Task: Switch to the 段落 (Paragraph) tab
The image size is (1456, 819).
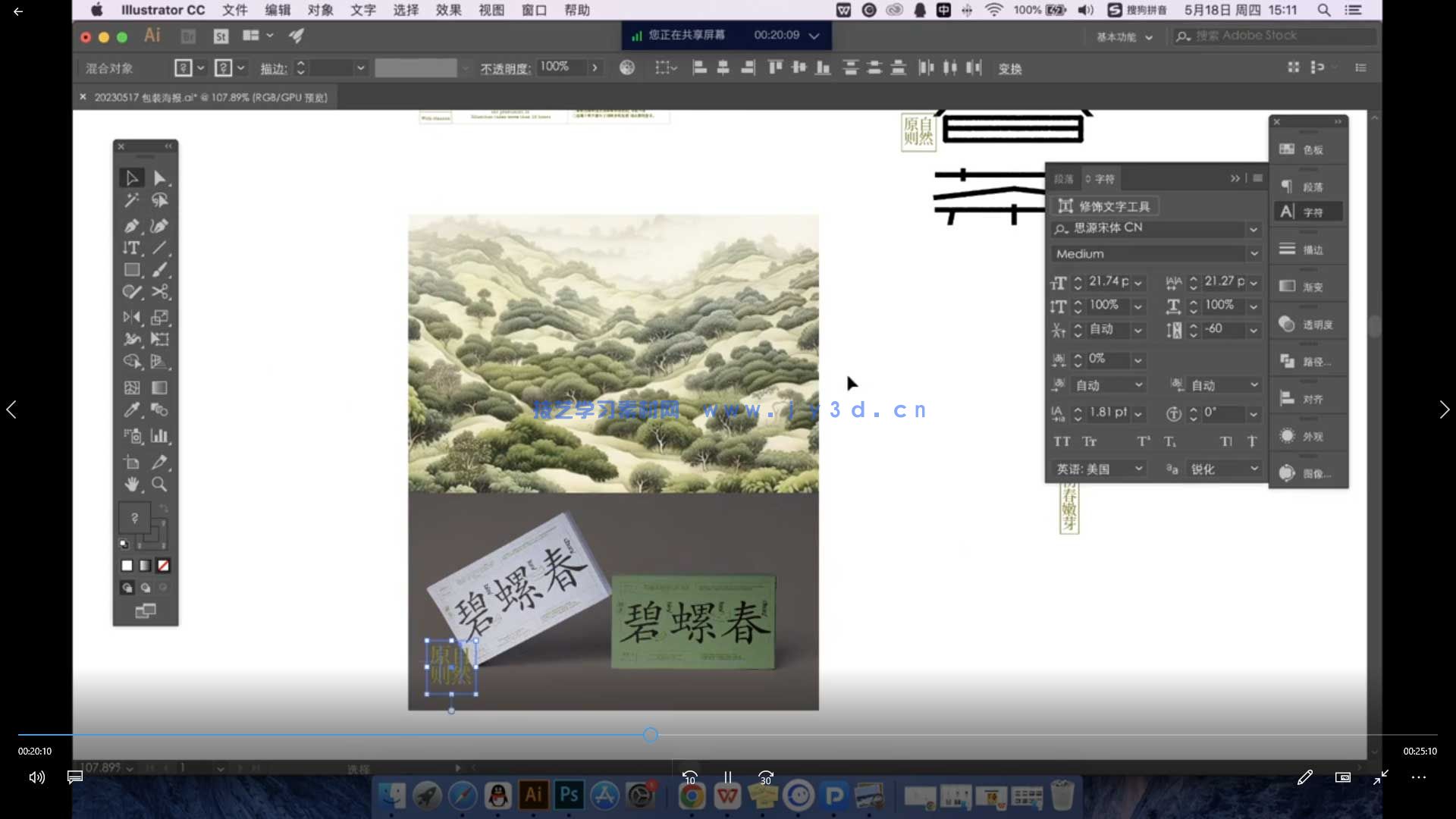Action: (x=1066, y=178)
